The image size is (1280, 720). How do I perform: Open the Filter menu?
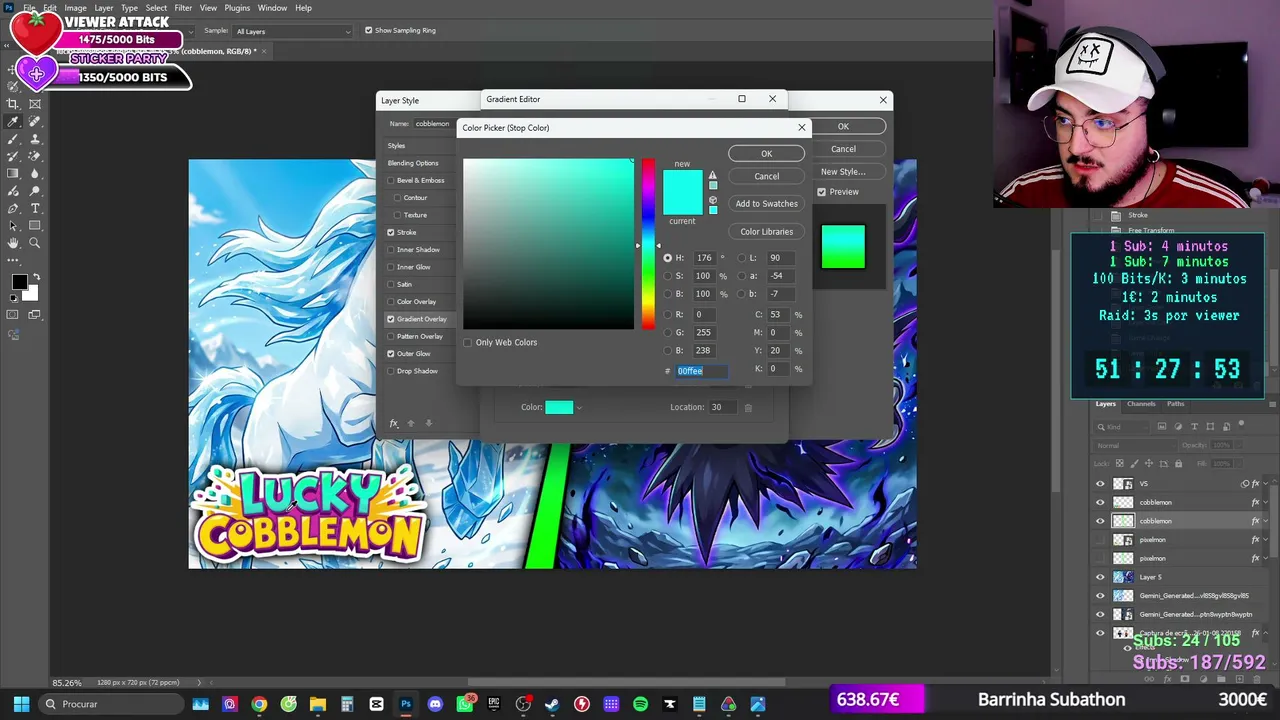183,8
